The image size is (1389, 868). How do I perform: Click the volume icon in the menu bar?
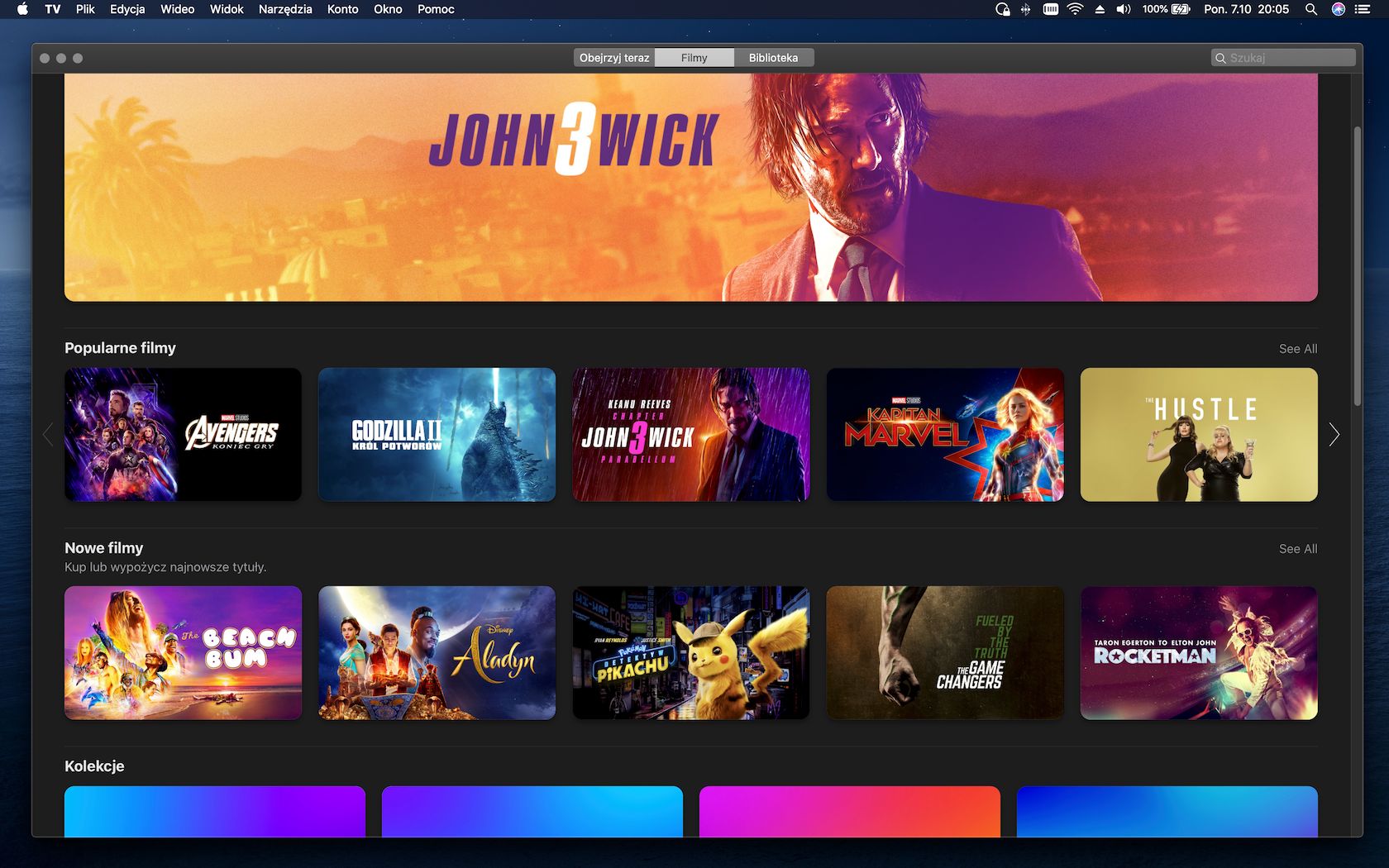tap(1122, 9)
